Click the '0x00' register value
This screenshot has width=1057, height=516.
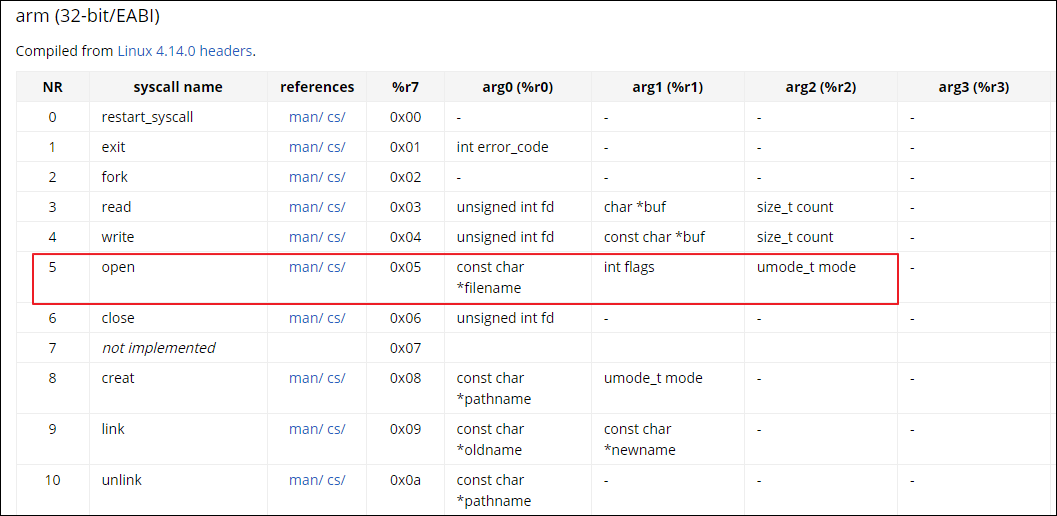tap(406, 117)
